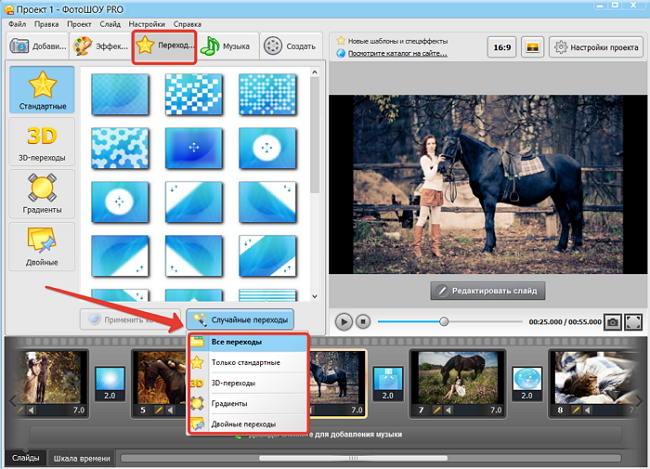Click the bubble transition before slide 8
Viewport: 650px width, 469px height.
[527, 384]
